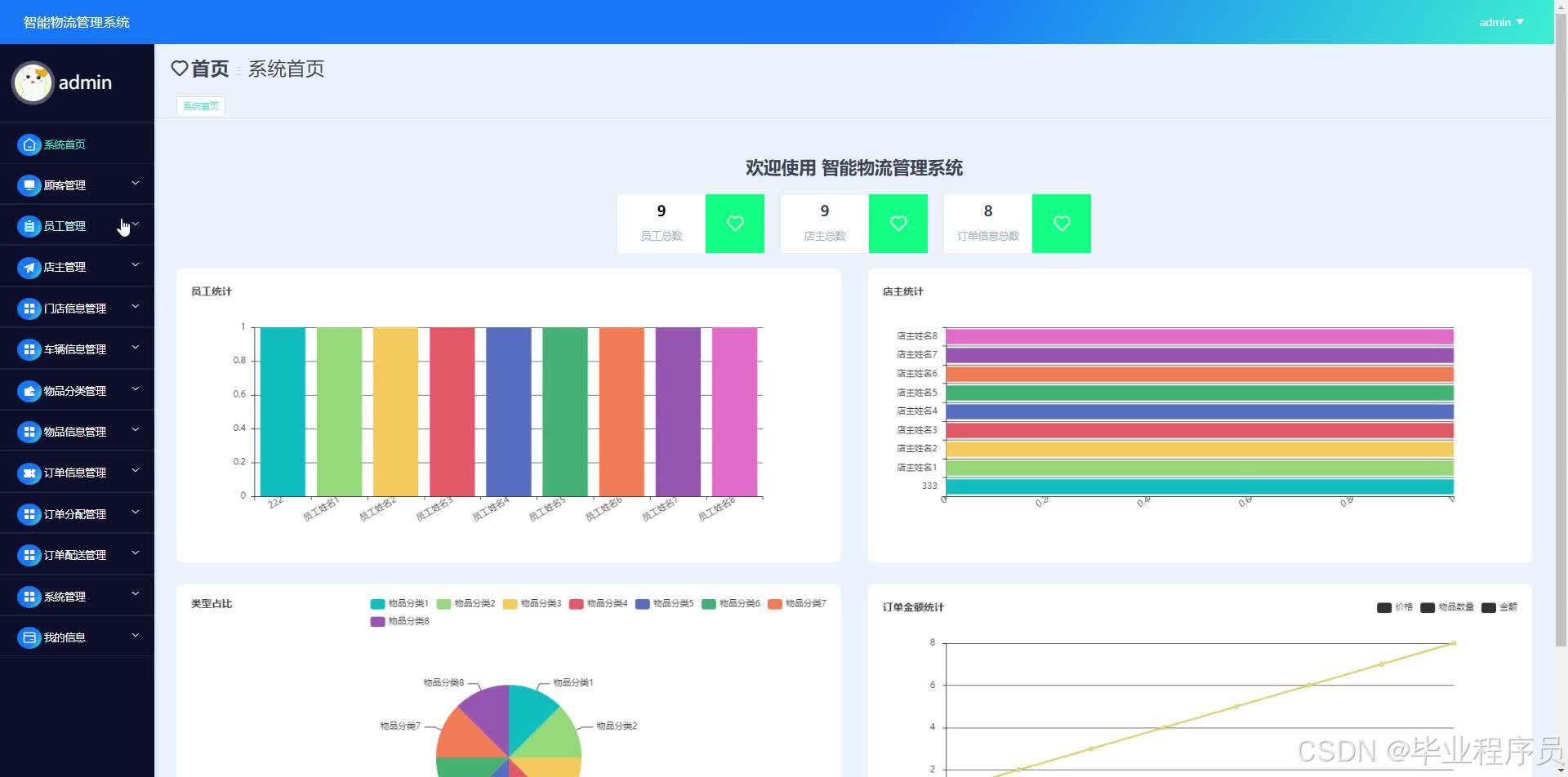1568x777 pixels.
Task: Expand the 订单信息管理 chevron
Action: coord(136,471)
